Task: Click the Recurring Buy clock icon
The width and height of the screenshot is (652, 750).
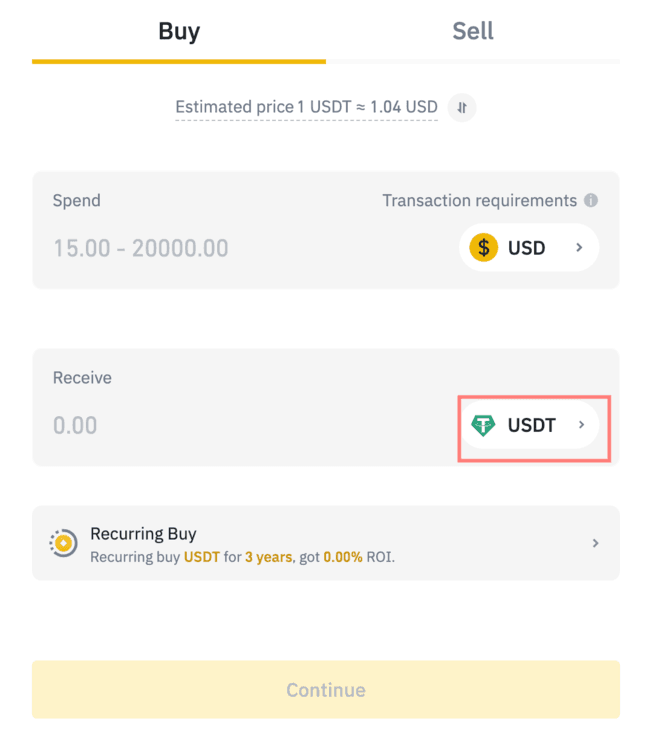Action: 64,543
